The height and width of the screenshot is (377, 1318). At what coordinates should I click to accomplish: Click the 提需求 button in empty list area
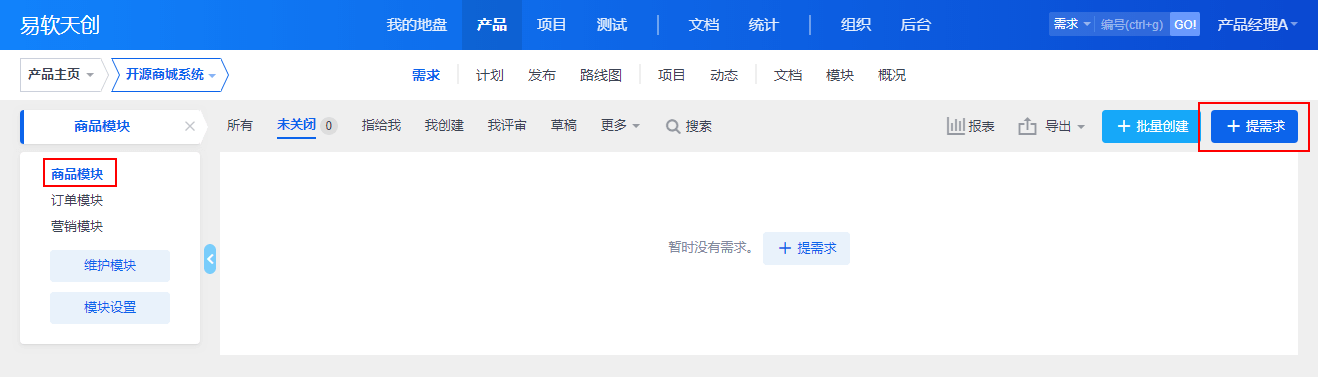pos(806,248)
